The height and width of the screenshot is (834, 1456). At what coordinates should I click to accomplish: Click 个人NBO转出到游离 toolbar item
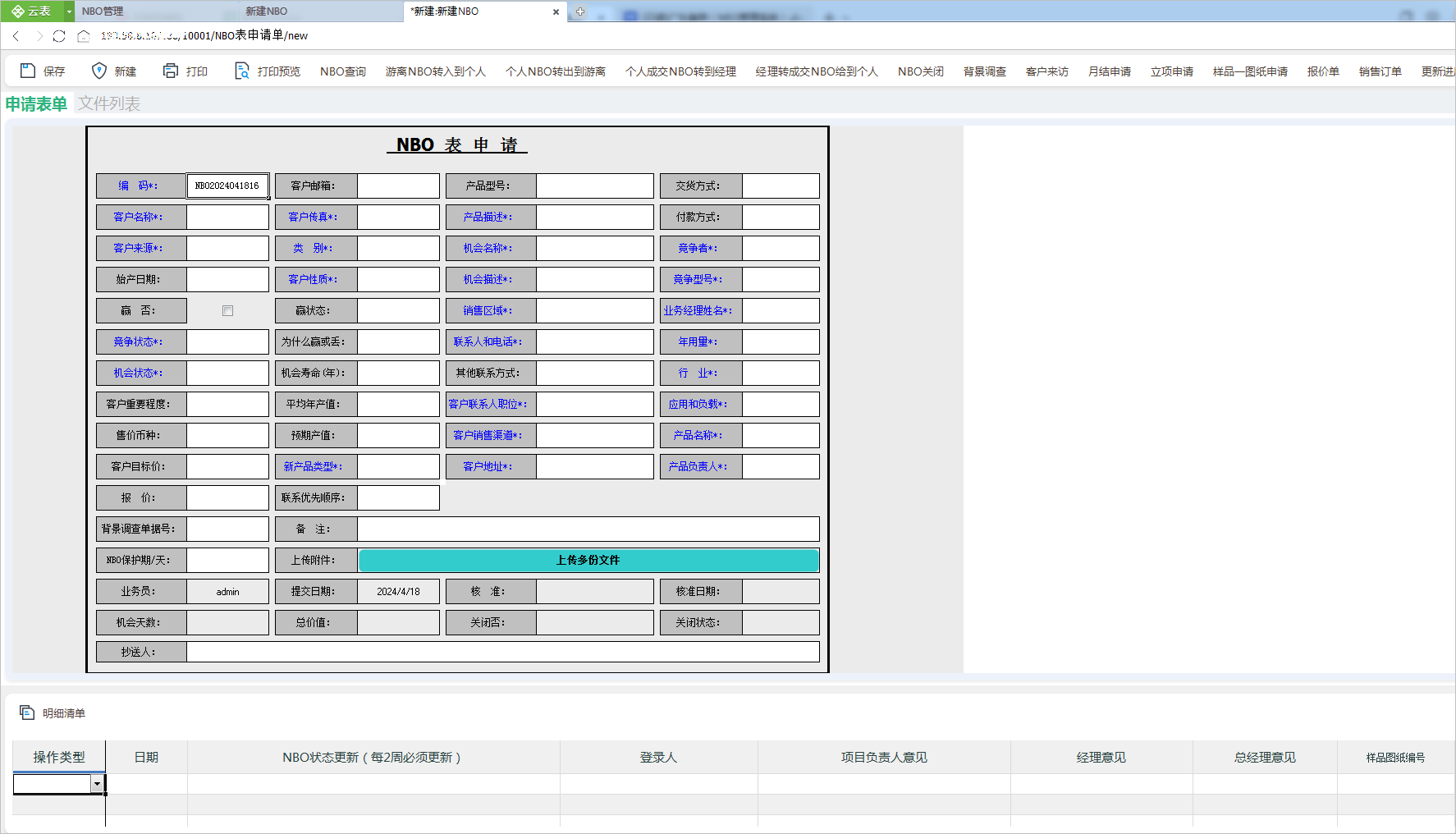point(556,71)
